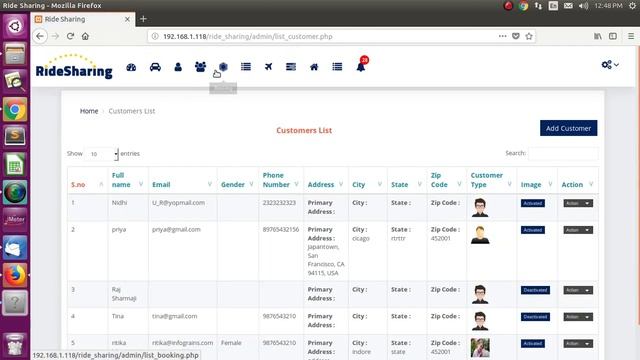Image resolution: width=640 pixels, height=360 pixels.
Task: Click ritika's photo thumbnail
Action: coord(480,348)
